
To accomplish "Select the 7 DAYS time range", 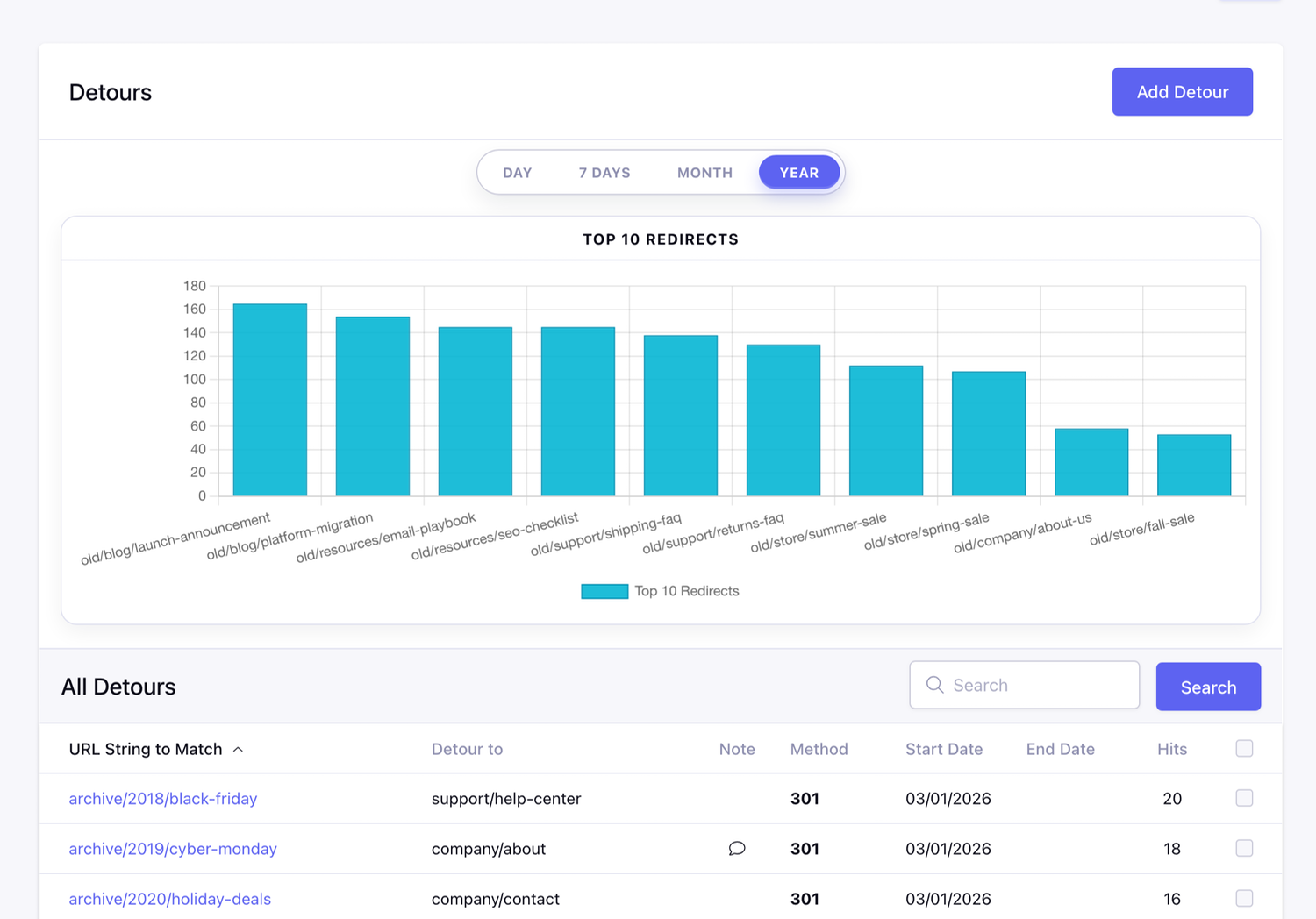I will (x=604, y=173).
